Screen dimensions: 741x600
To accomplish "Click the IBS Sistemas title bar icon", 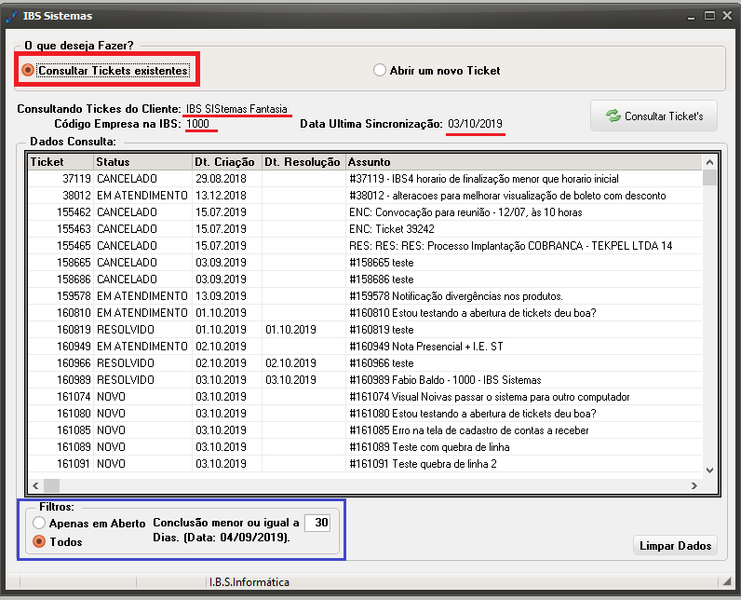I will point(12,16).
